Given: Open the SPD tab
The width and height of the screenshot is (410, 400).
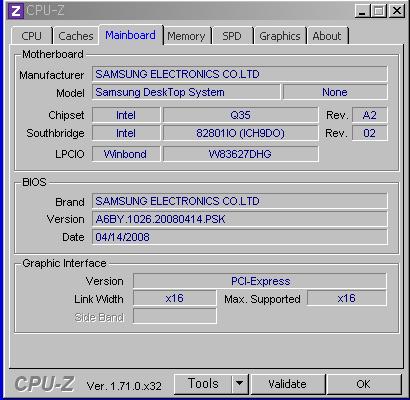Looking at the screenshot, I should (x=232, y=36).
